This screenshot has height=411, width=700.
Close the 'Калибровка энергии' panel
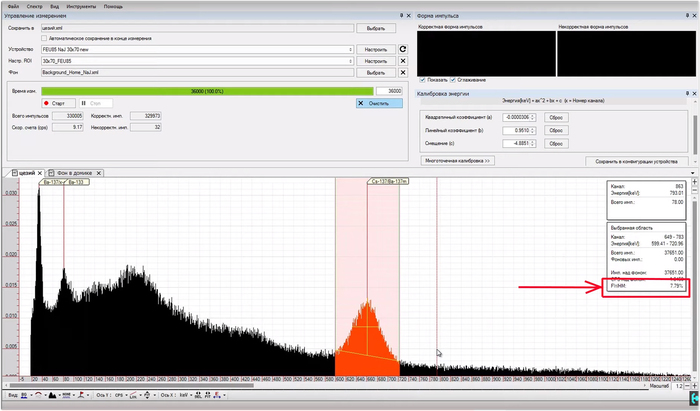(x=693, y=95)
